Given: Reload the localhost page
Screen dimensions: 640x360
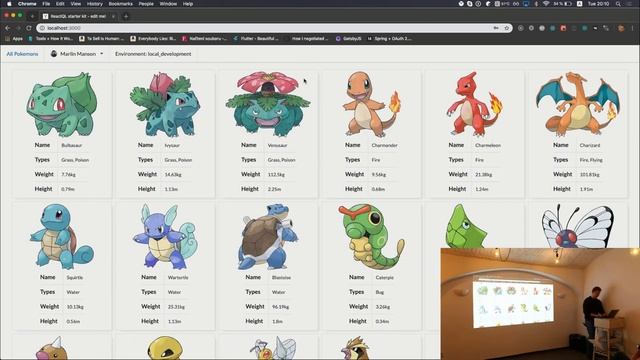Looking at the screenshot, I should (29, 28).
